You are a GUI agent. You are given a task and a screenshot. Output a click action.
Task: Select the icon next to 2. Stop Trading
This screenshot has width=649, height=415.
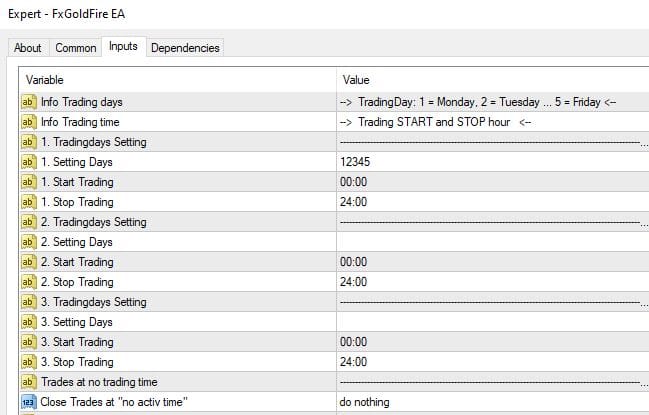point(28,281)
